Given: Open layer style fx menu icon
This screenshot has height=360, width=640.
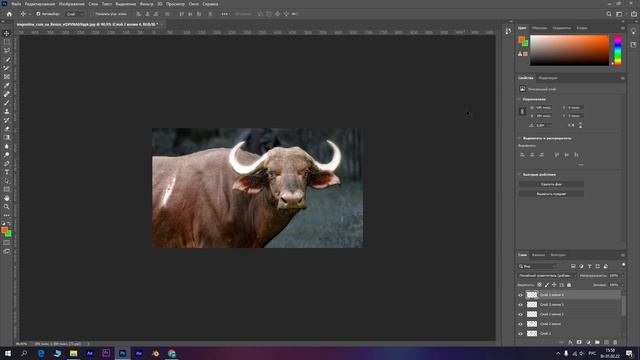Looking at the screenshot, I should (x=570, y=342).
